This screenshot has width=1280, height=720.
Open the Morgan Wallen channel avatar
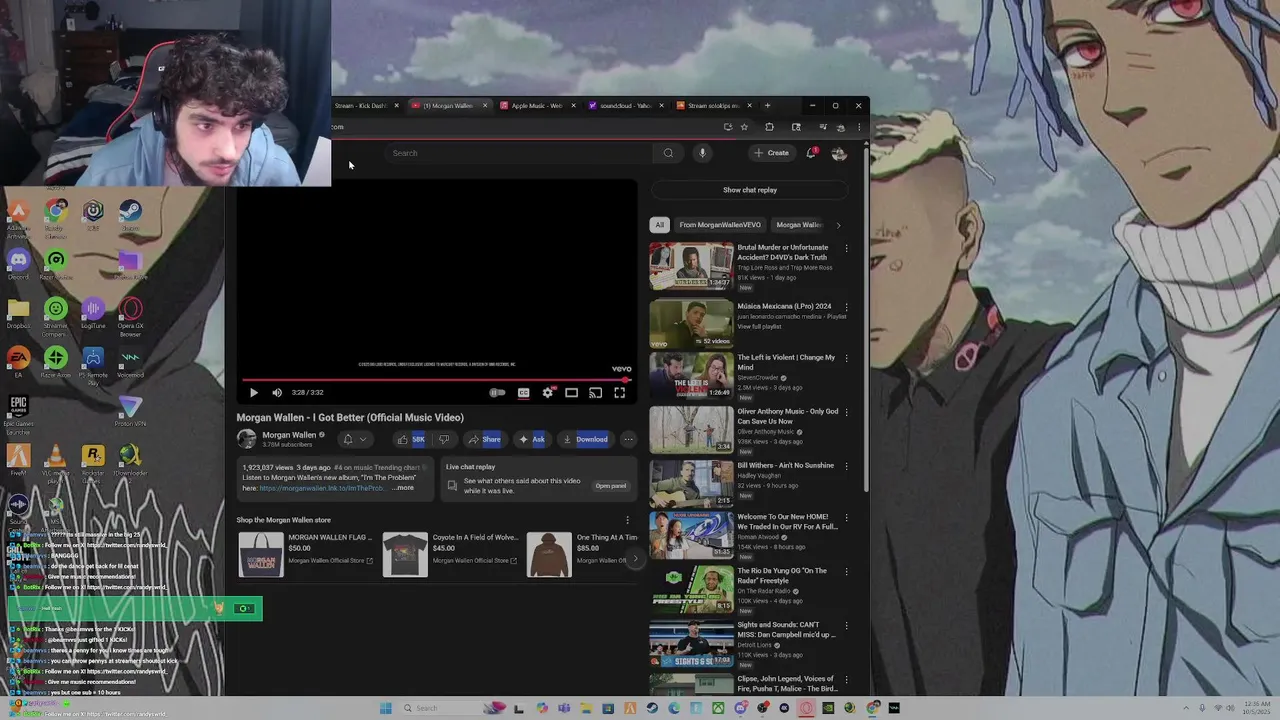[x=246, y=439]
